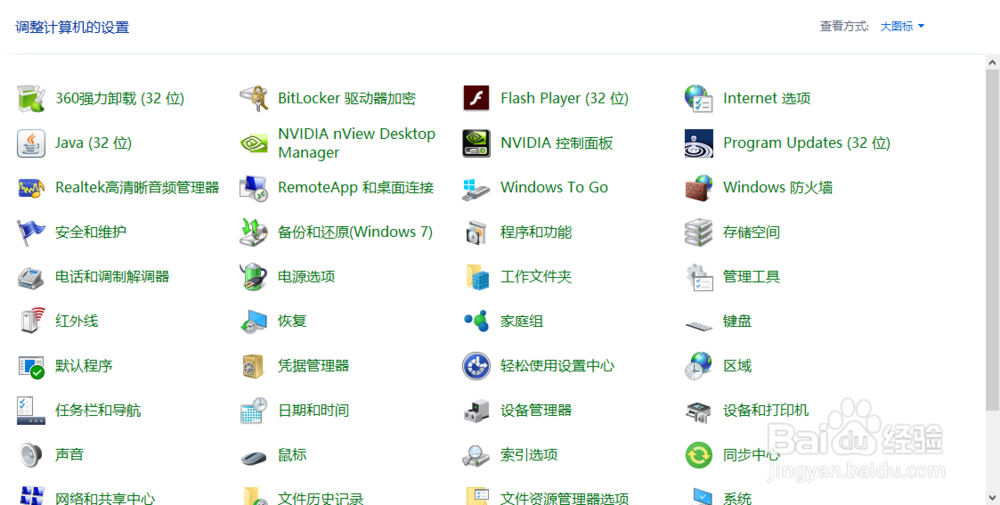The height and width of the screenshot is (505, 1000).
Task: Click the scrollbar down arrow
Action: point(992,497)
